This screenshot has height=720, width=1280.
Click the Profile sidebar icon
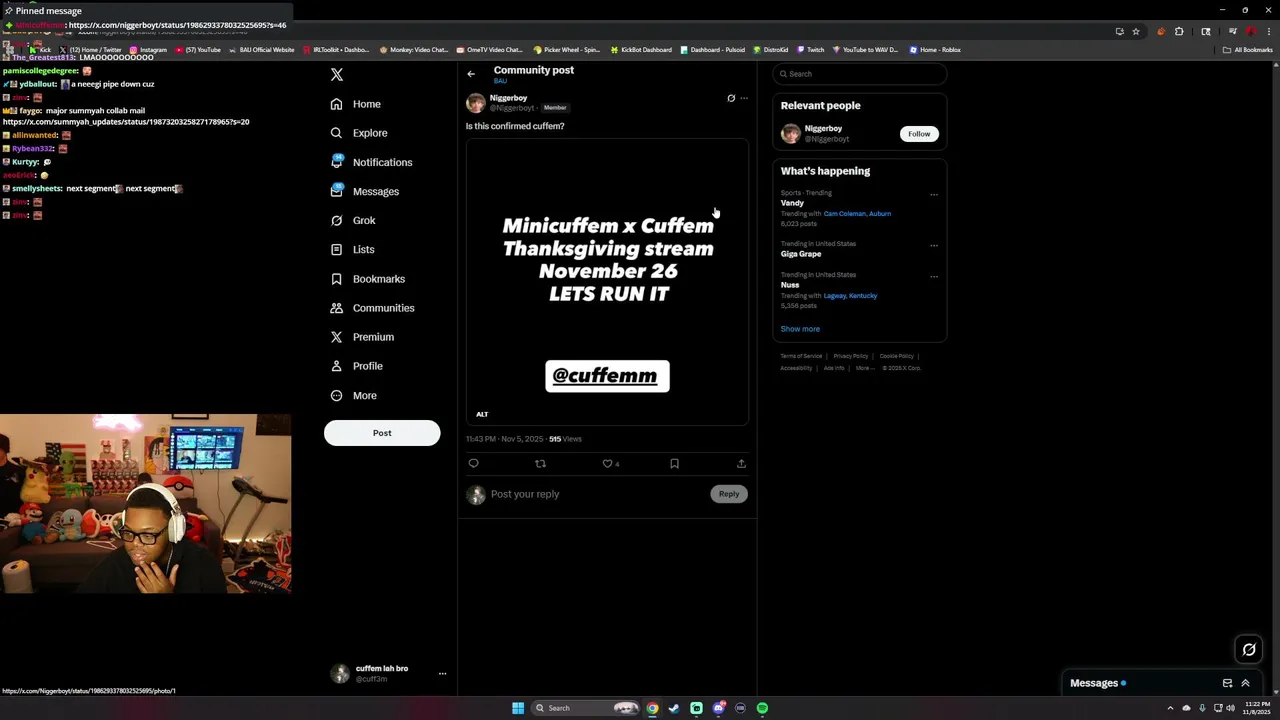pos(336,366)
